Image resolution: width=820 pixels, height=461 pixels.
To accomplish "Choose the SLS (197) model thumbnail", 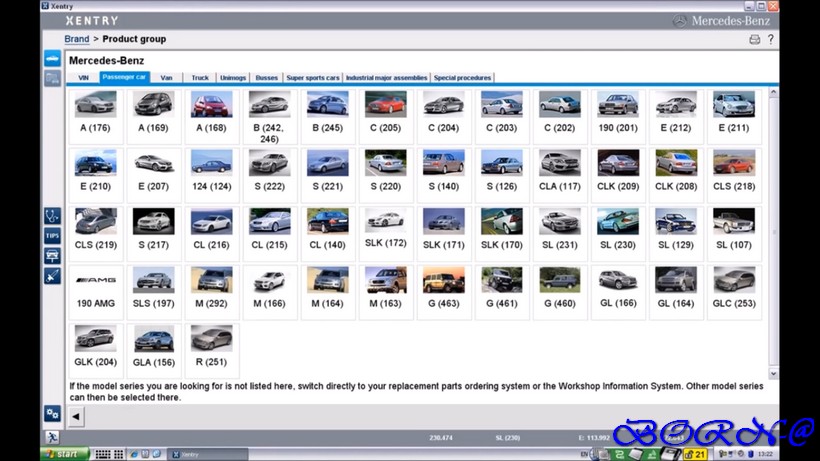I will [153, 290].
